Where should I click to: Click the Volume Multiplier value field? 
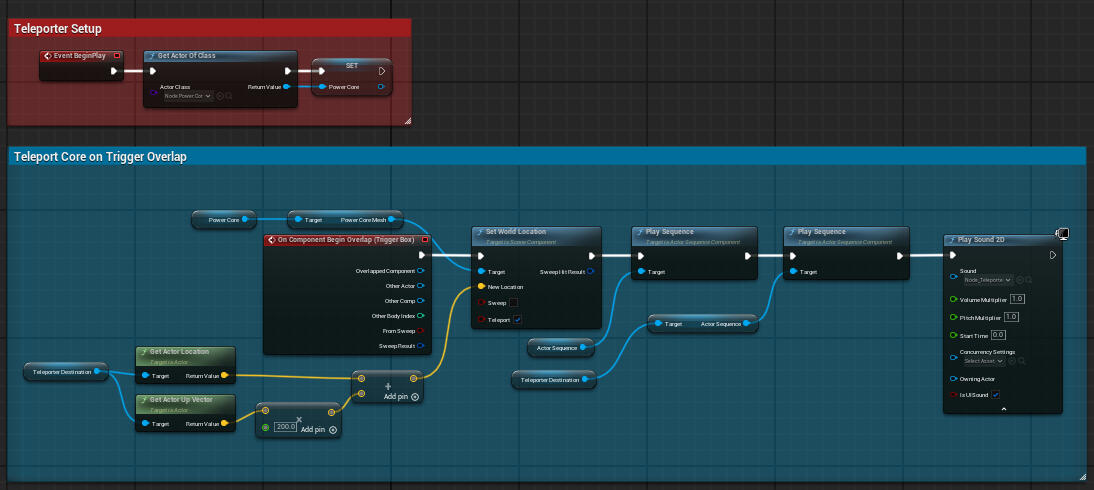(1017, 299)
